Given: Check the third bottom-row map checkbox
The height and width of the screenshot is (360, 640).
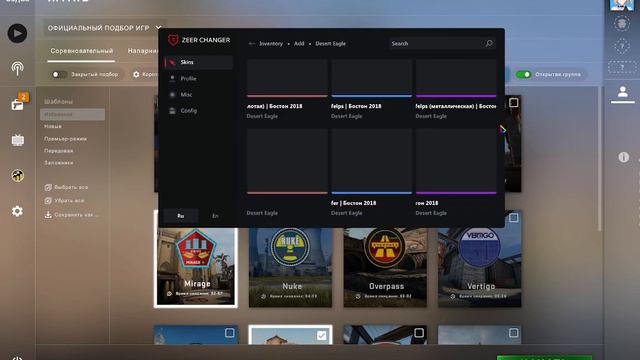Looking at the screenshot, I should [x=419, y=333].
